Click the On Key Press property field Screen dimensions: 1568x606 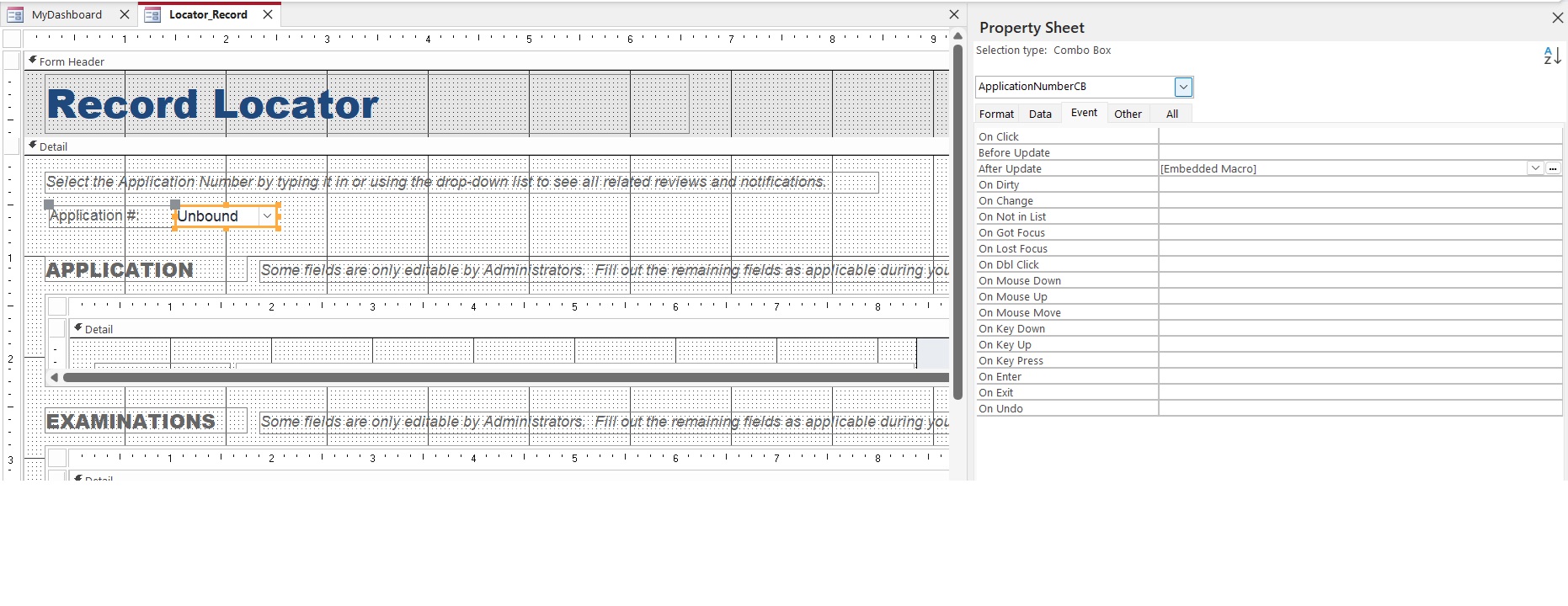click(1360, 360)
